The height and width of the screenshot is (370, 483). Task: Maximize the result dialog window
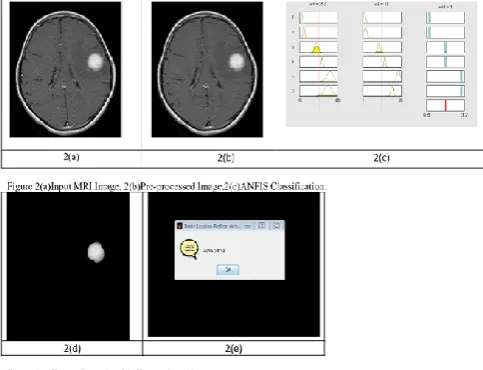coord(262,226)
